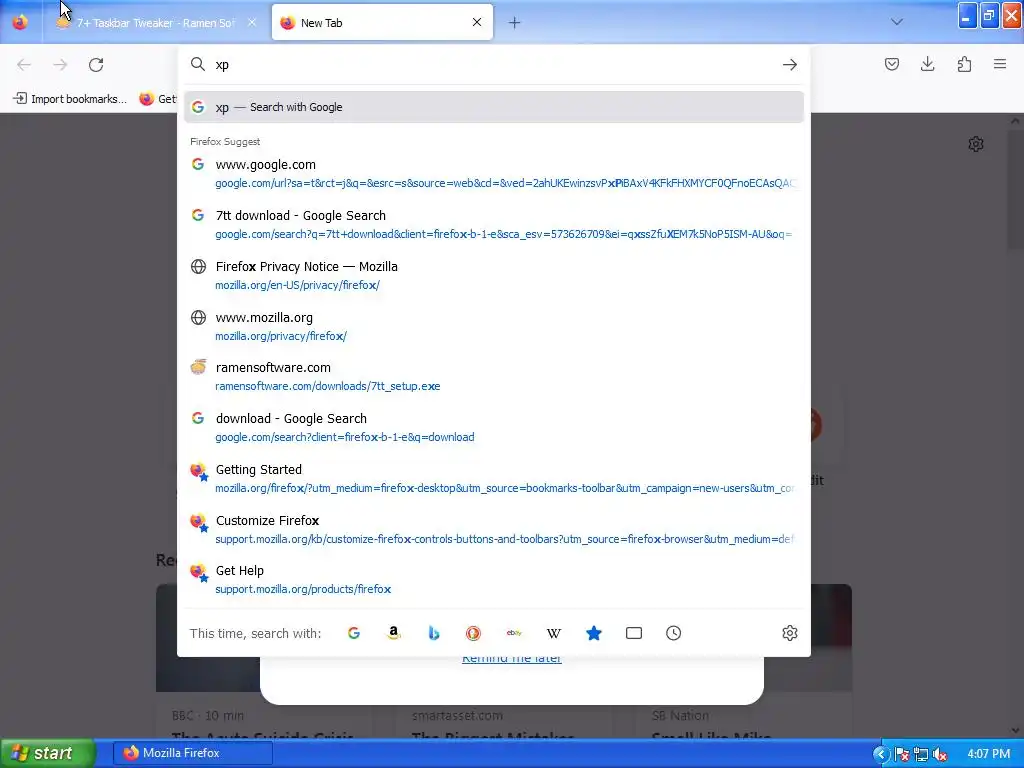Open Firefox Privacy Notice — Mozilla suggestion
The width and height of the screenshot is (1024, 768).
(x=494, y=275)
